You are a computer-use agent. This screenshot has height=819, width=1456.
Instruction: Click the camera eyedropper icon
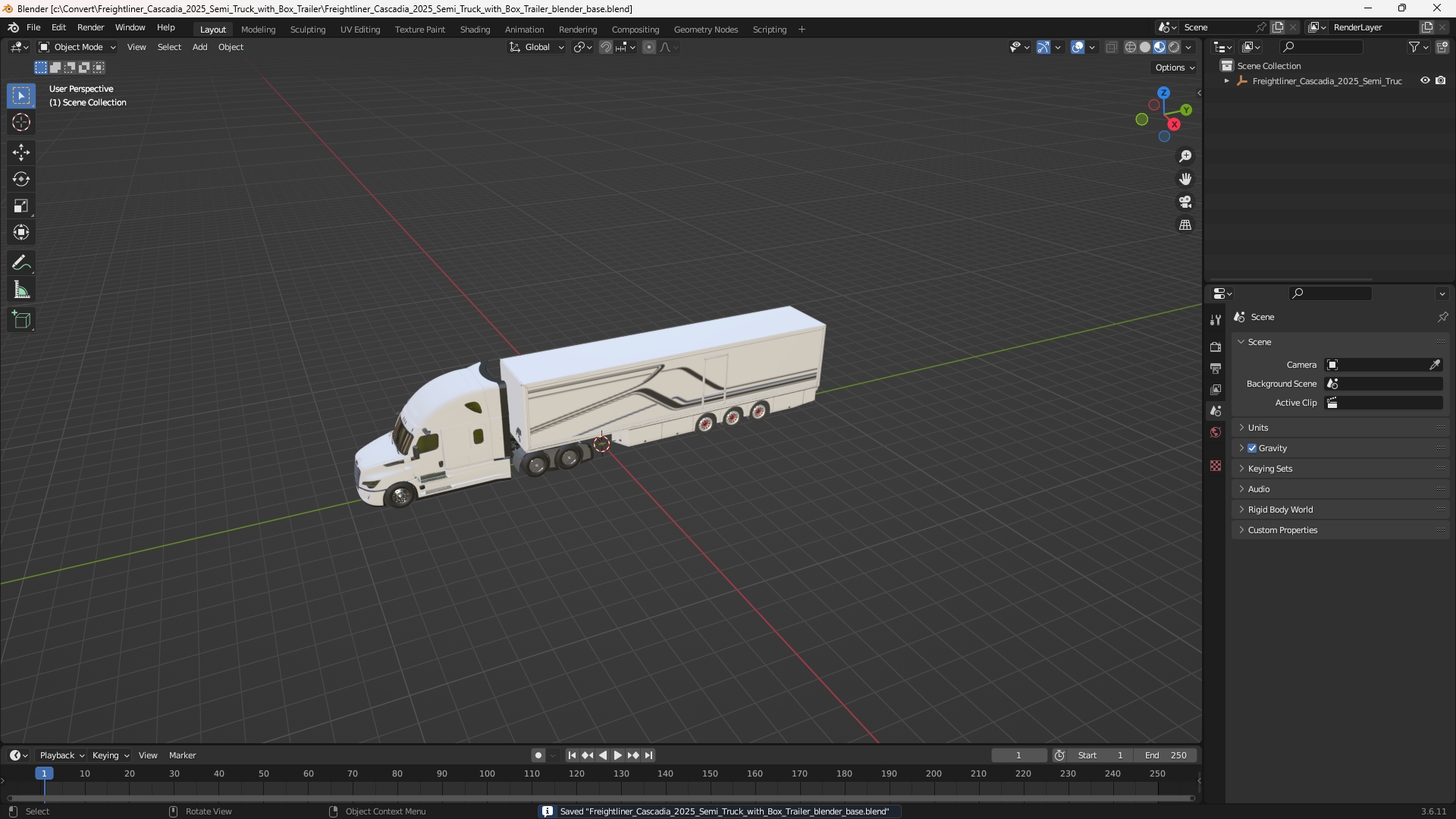pyautogui.click(x=1435, y=365)
